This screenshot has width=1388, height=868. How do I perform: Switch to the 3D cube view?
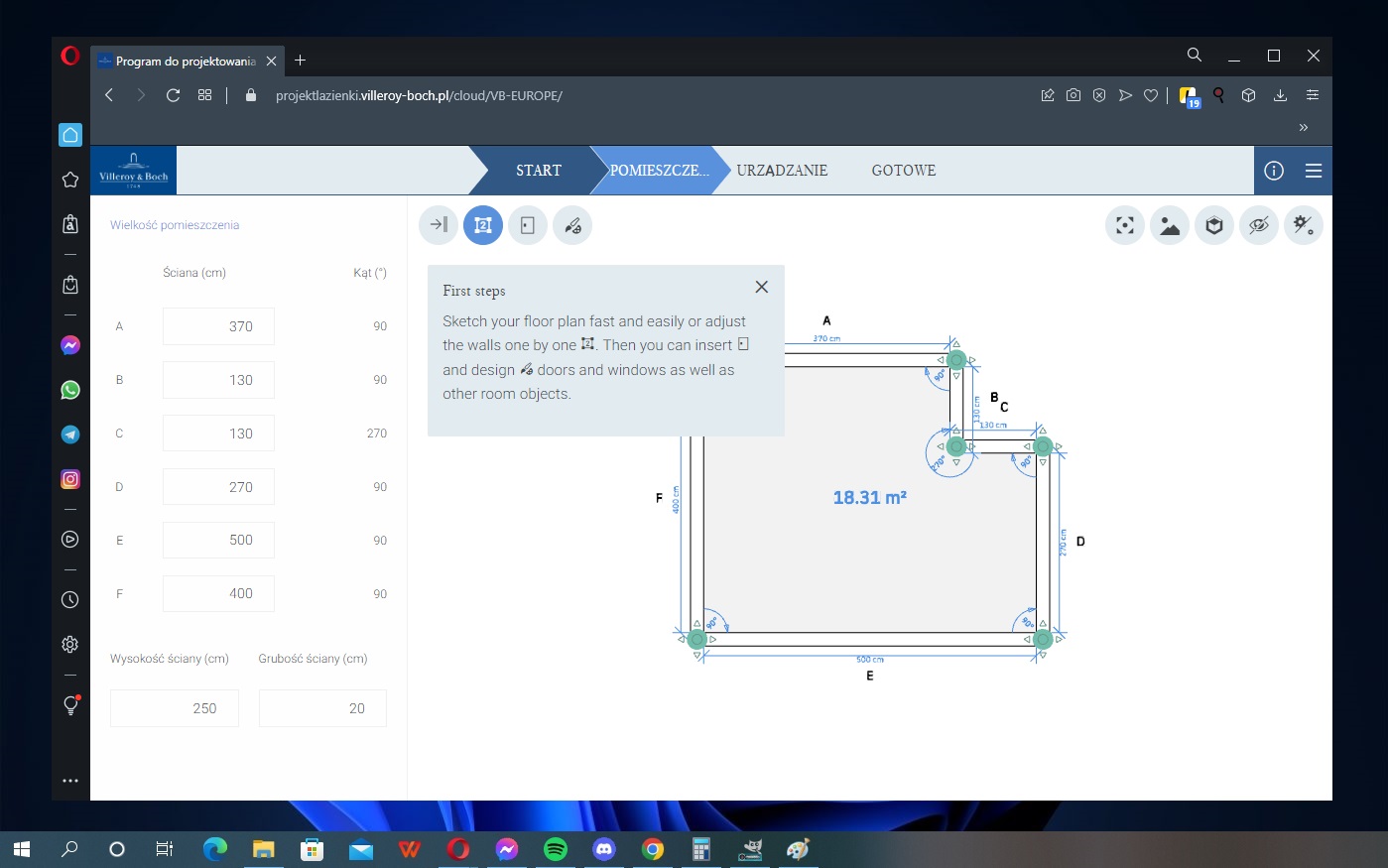coord(1214,225)
